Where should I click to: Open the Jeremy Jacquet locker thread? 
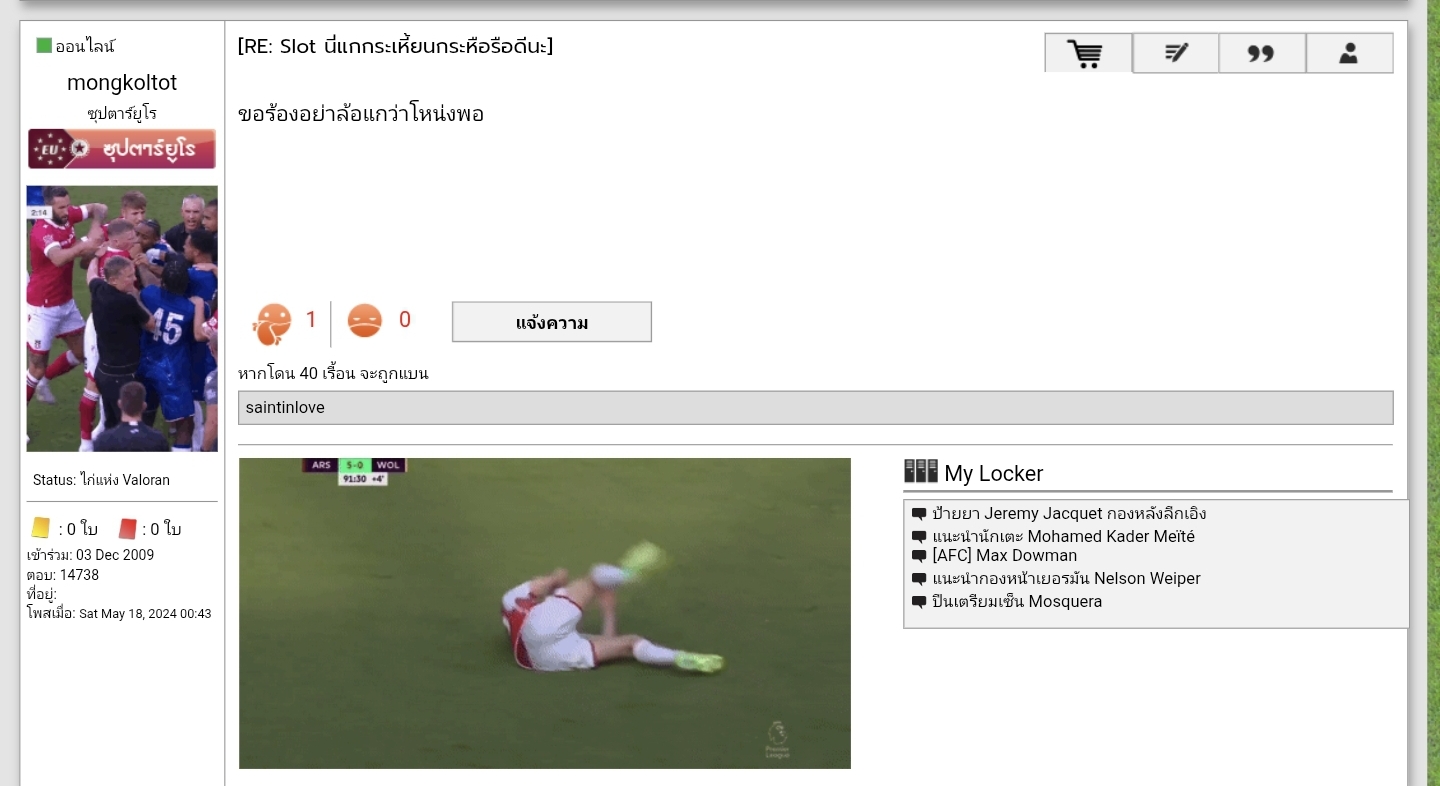(x=1068, y=514)
